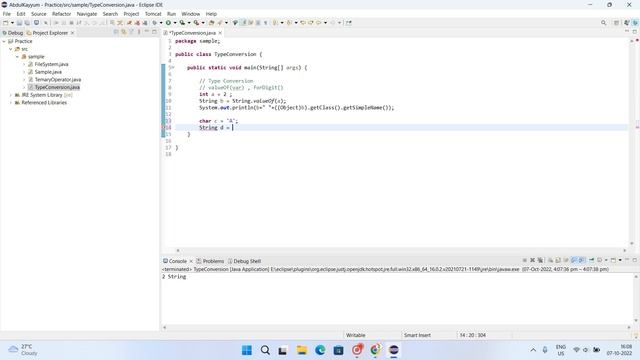Screen dimensions: 640x360
Task: Maximize the Console view
Action: (x=635, y=260)
